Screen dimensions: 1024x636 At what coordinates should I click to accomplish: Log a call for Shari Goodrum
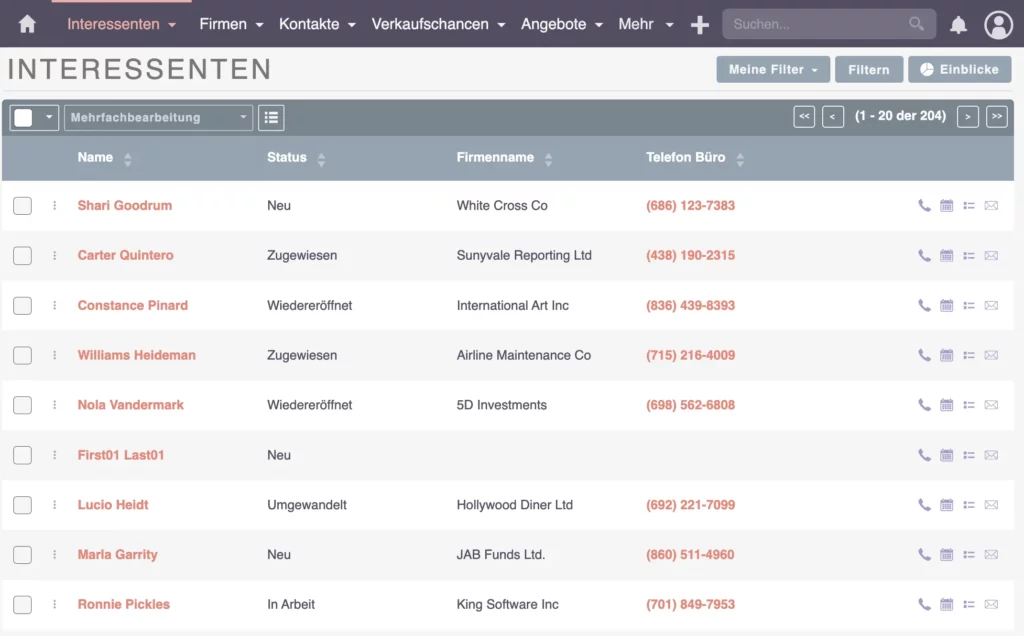(x=924, y=205)
